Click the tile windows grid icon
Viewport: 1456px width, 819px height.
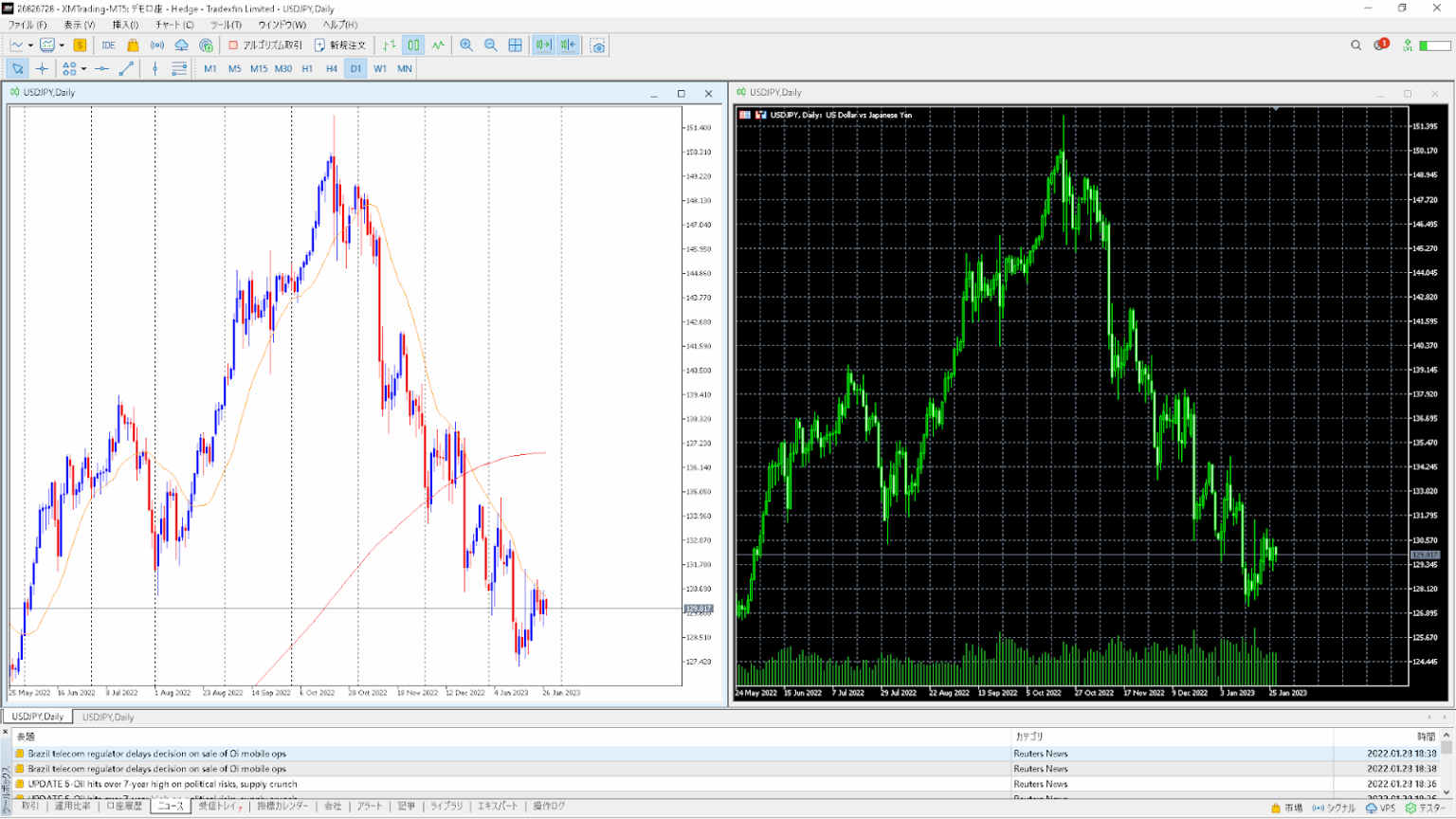pos(516,45)
